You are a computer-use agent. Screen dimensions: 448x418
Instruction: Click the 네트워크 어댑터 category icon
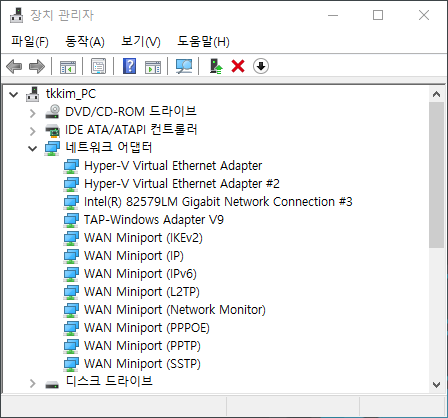53,148
